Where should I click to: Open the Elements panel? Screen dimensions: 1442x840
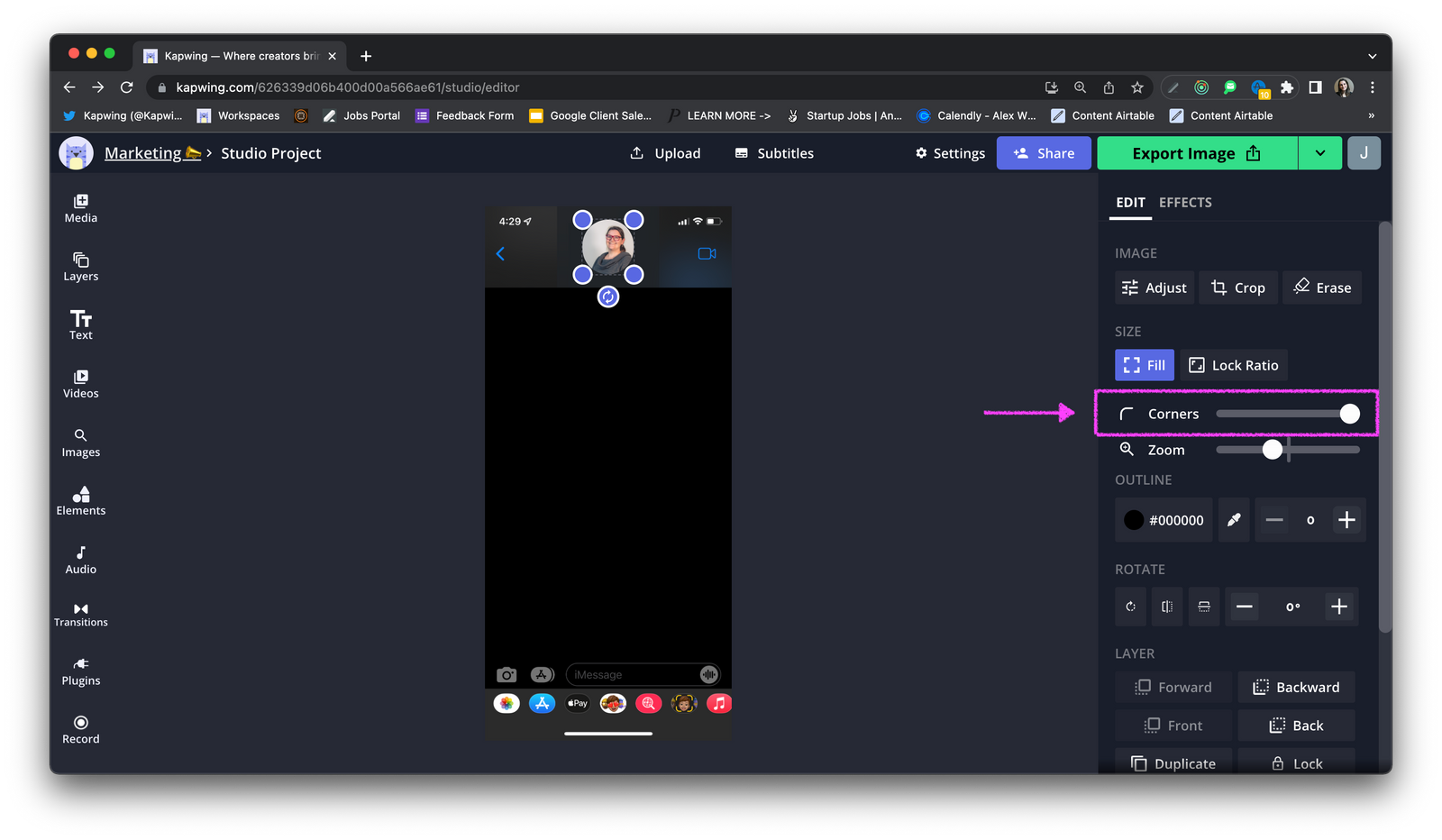tap(80, 500)
